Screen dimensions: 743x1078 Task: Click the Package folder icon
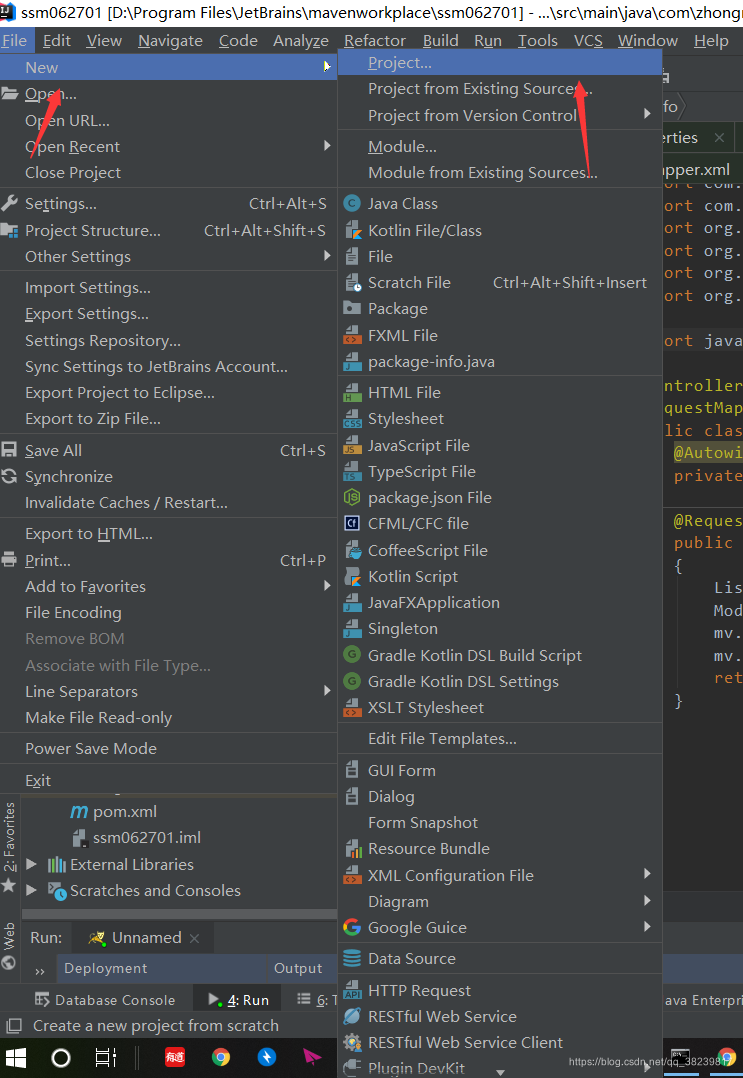click(x=352, y=309)
